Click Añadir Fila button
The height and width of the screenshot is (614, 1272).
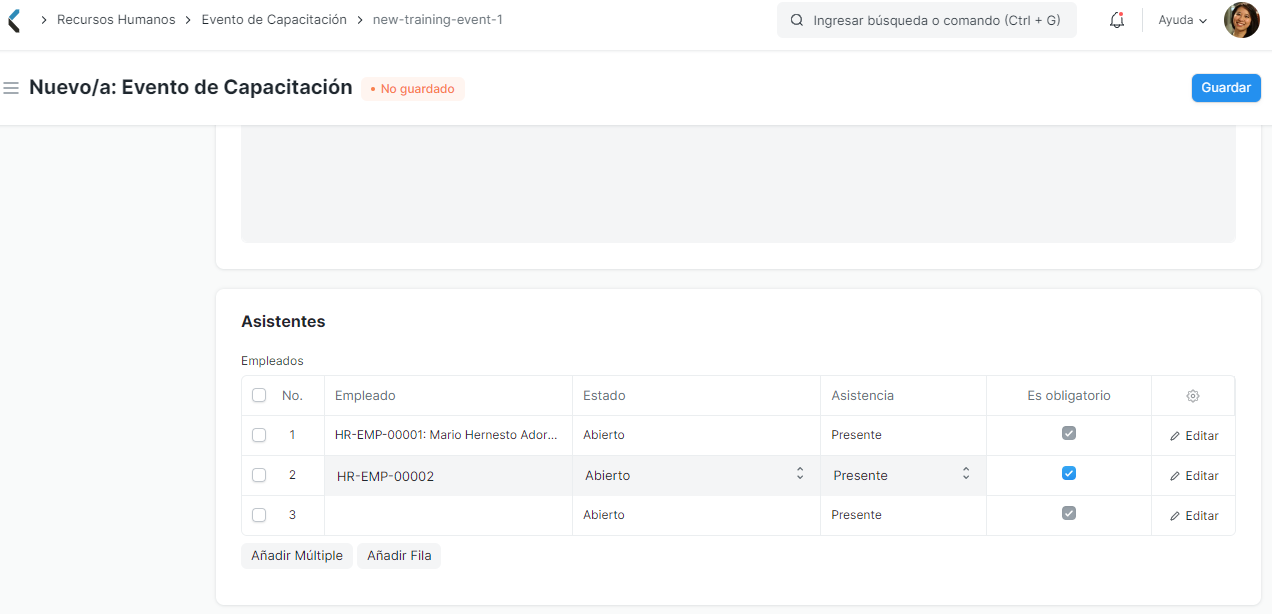tap(399, 556)
